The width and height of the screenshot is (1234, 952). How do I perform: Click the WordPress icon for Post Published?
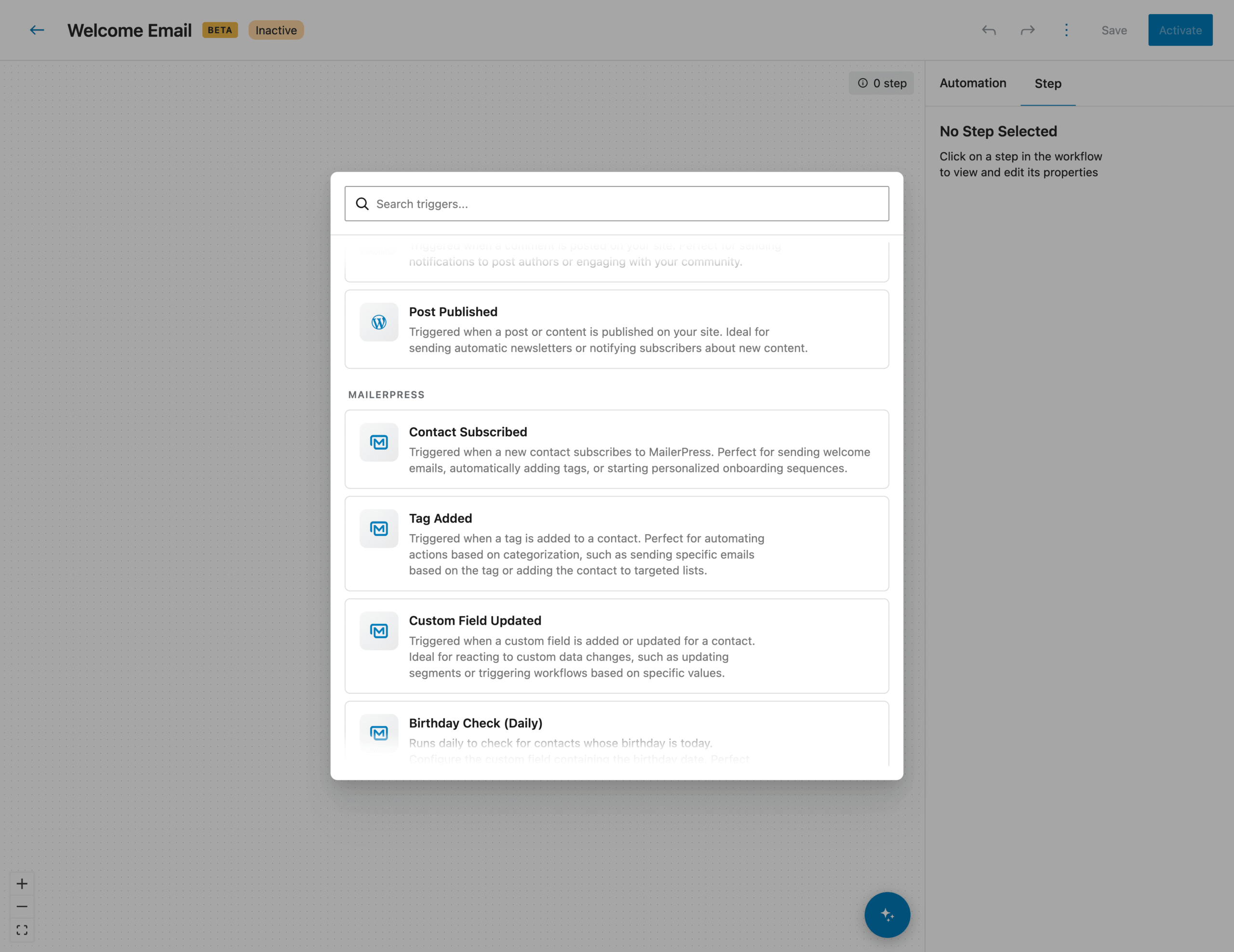[379, 322]
